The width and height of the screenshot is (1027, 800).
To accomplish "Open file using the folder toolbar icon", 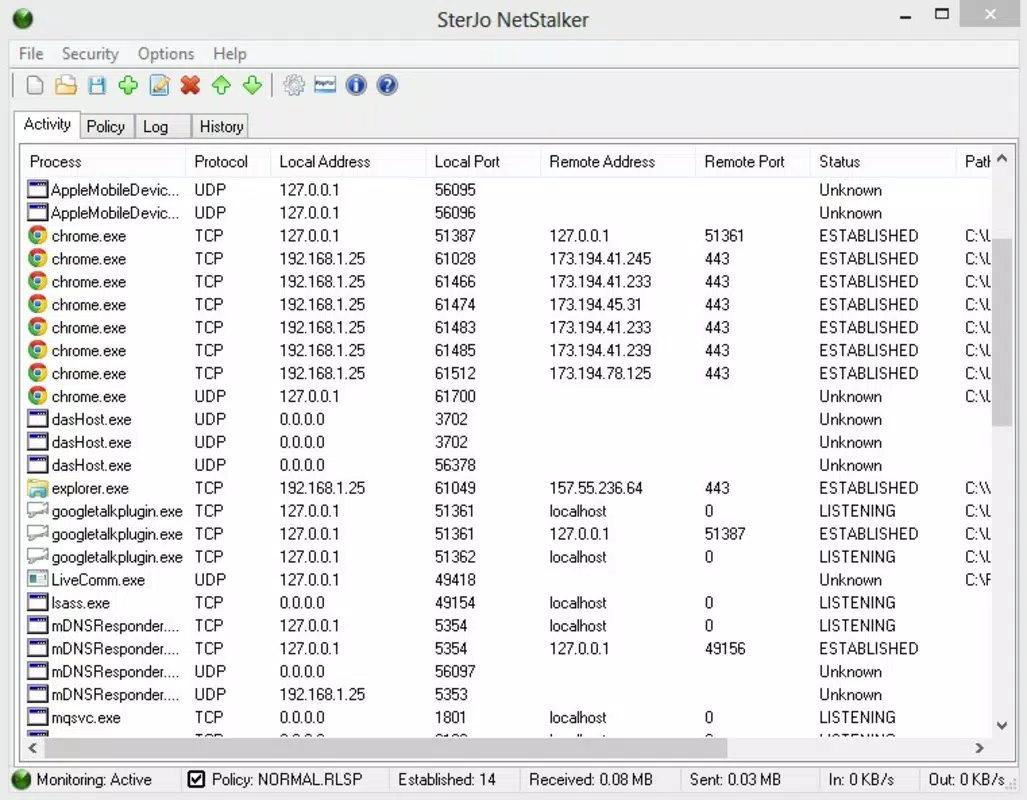I will tap(65, 85).
